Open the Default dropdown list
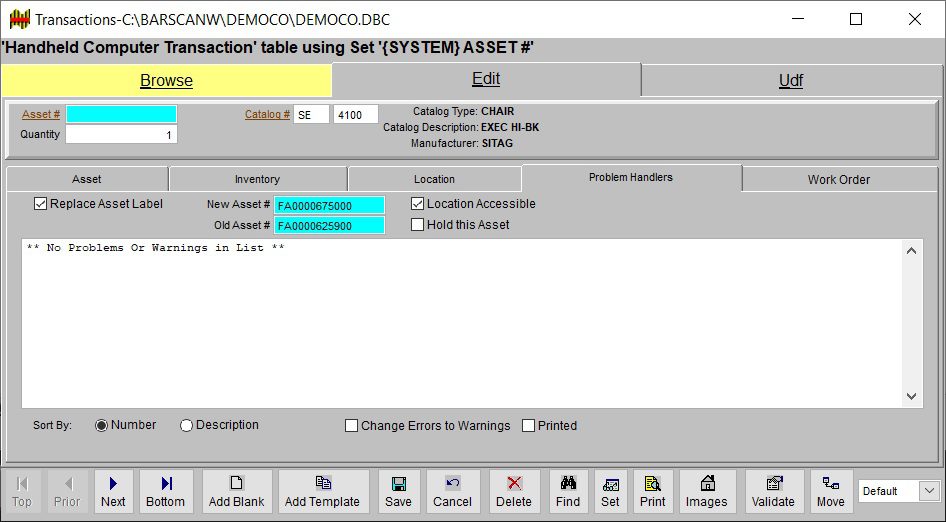Screen dimensions: 946x522 click(929, 491)
